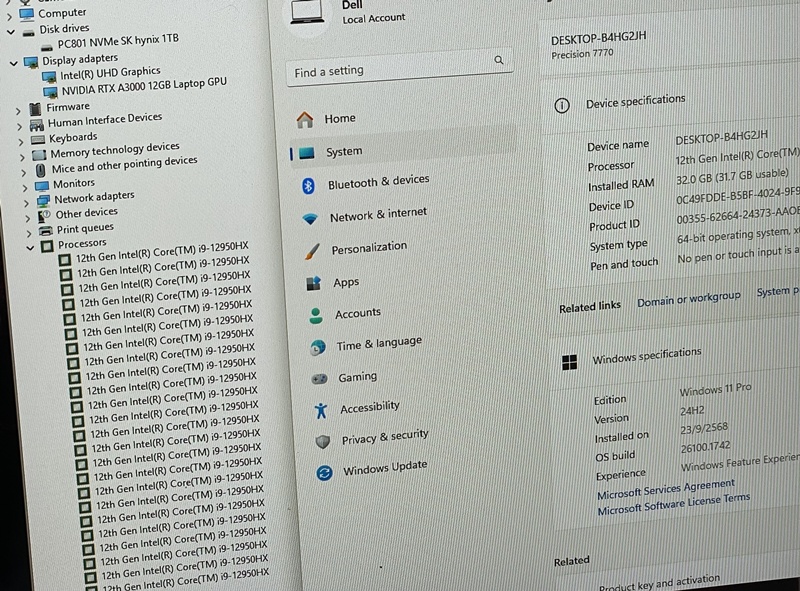The height and width of the screenshot is (591, 800).
Task: Click the Gaming controller icon
Action: pyautogui.click(x=319, y=379)
